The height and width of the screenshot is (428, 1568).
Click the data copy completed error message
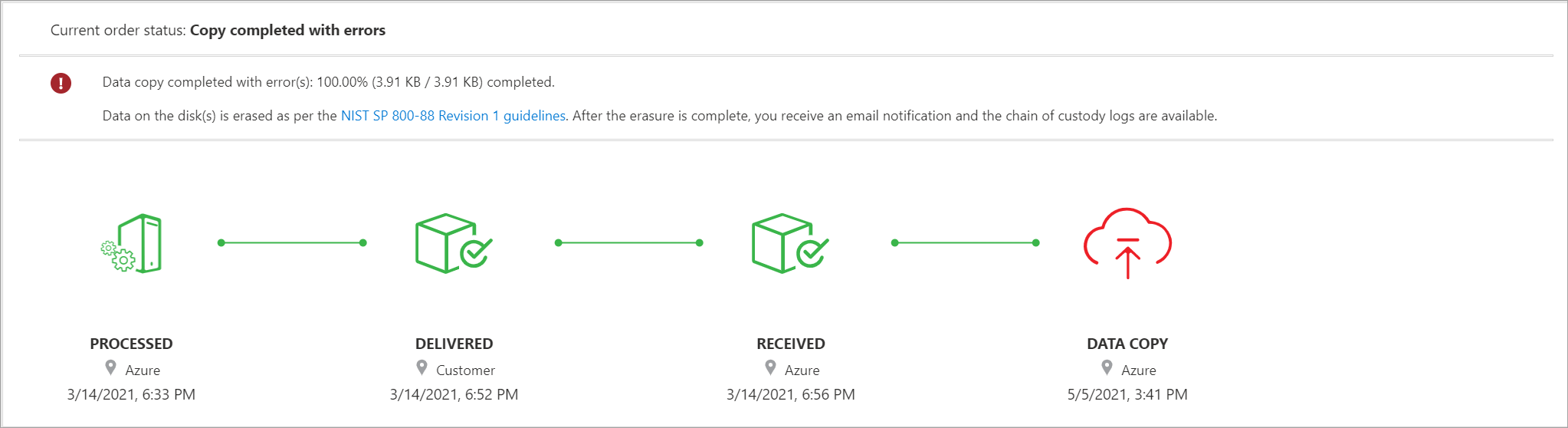point(328,82)
